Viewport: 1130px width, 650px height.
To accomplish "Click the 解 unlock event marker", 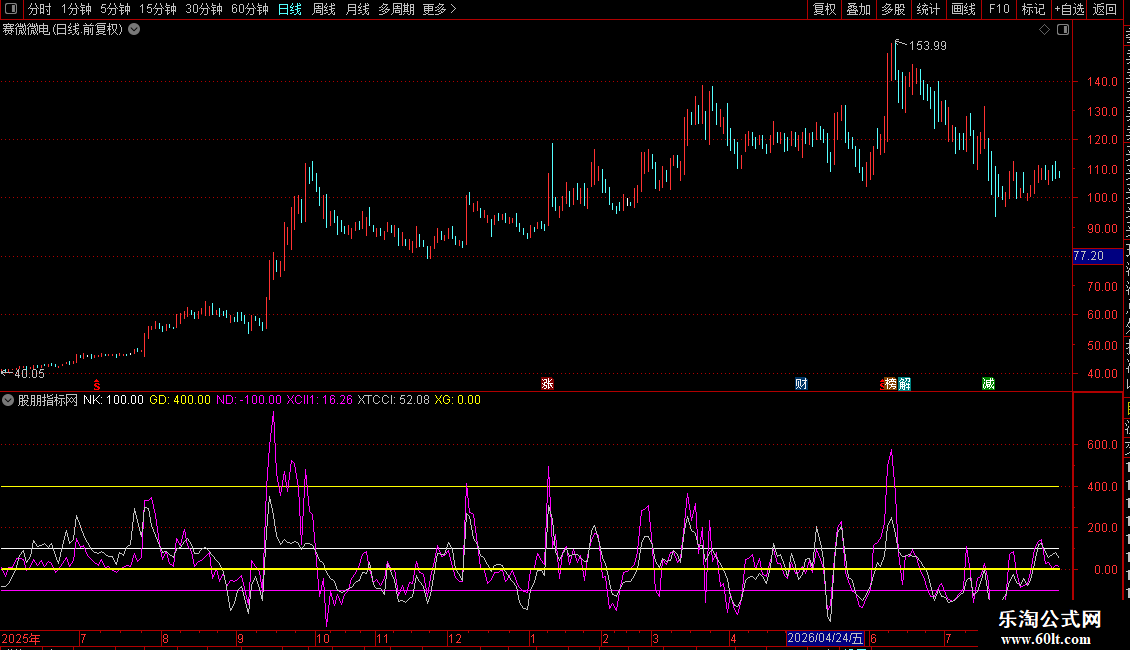I will (904, 384).
